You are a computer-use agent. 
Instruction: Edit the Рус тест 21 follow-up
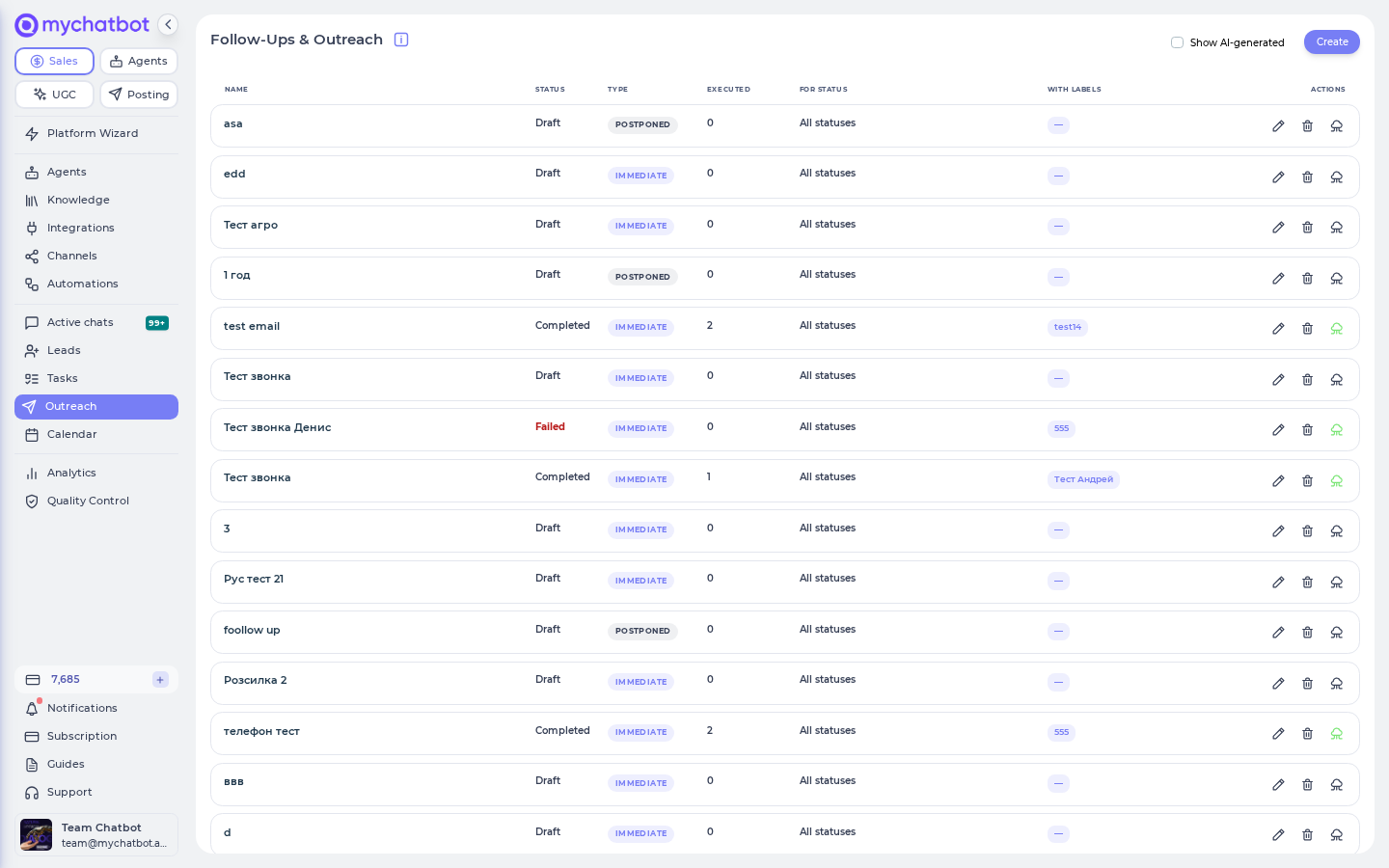[x=1278, y=583]
